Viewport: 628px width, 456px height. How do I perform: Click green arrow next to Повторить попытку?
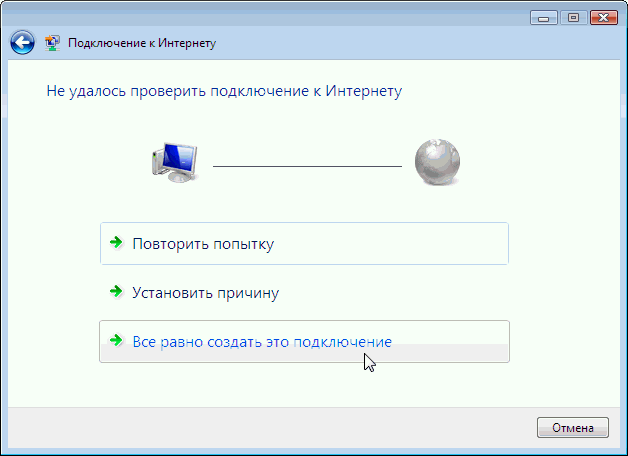[x=116, y=242]
